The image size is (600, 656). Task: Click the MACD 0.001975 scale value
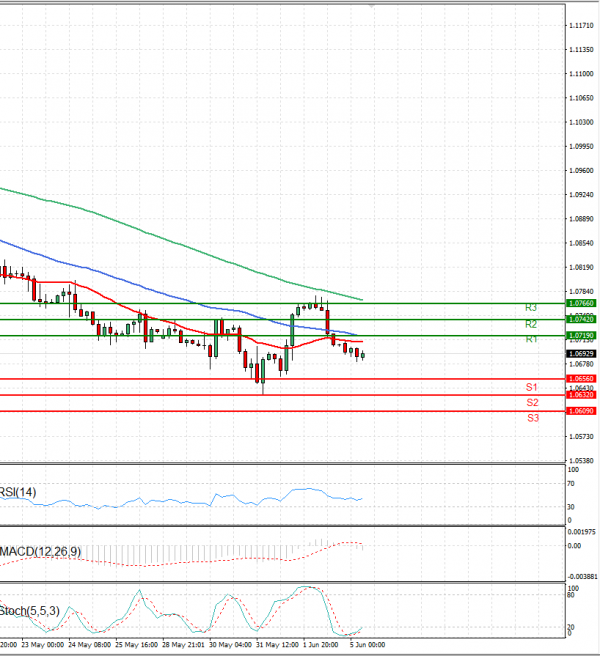click(x=581, y=532)
